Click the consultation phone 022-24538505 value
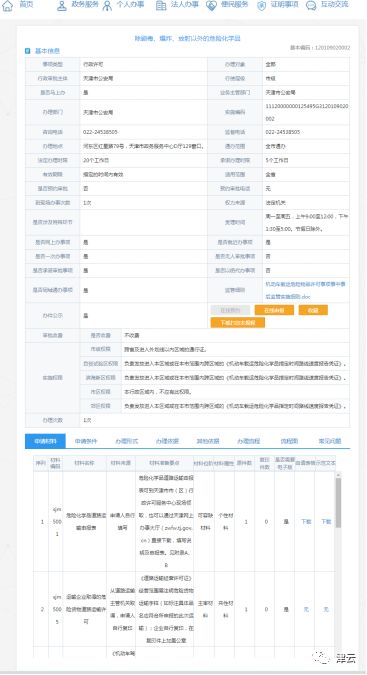This screenshot has width=367, height=675. click(100, 132)
